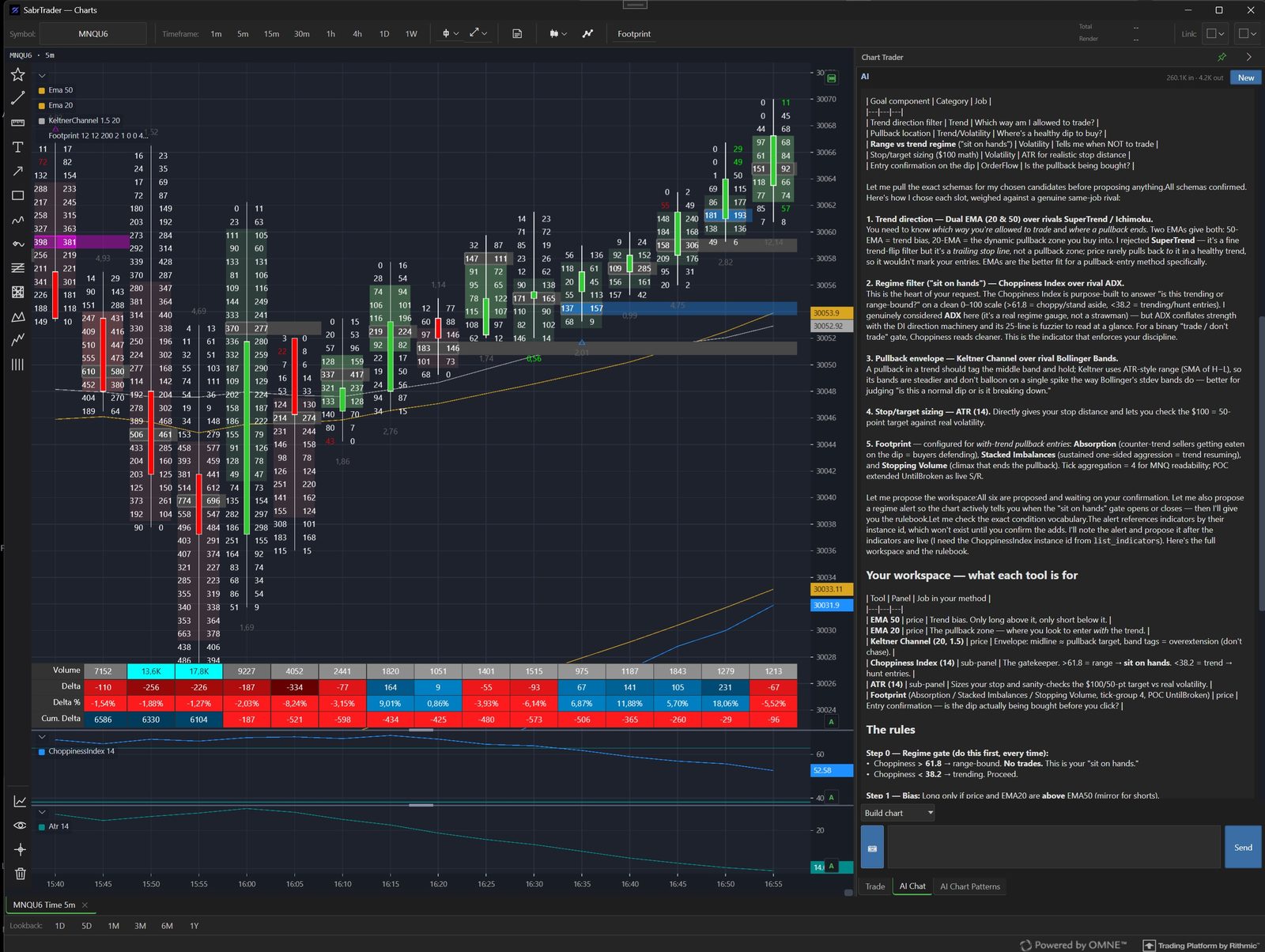
Task: Click the Atr 14 teal color swatch
Action: 42,827
